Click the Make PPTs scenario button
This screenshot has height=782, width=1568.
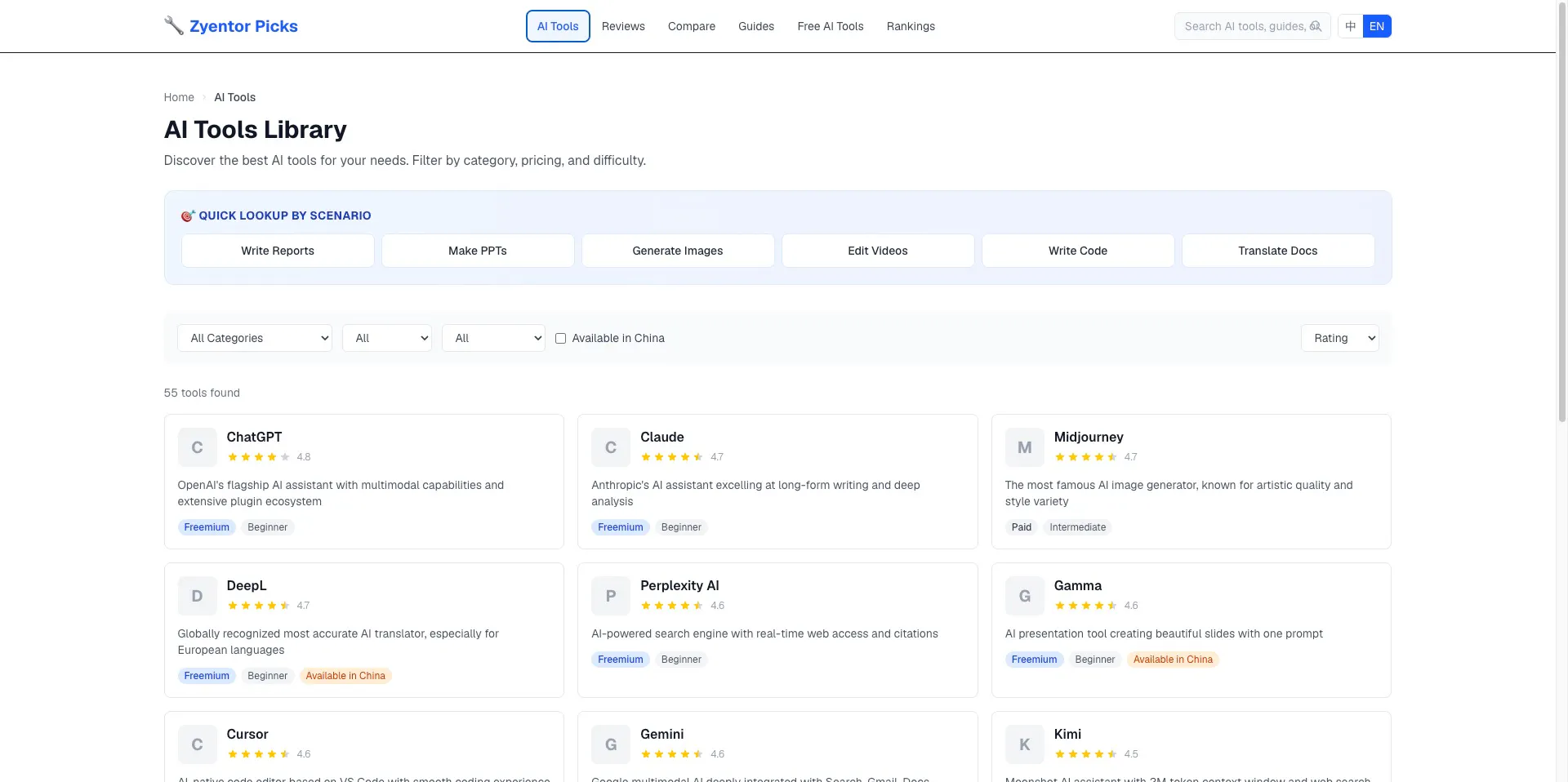tap(478, 251)
